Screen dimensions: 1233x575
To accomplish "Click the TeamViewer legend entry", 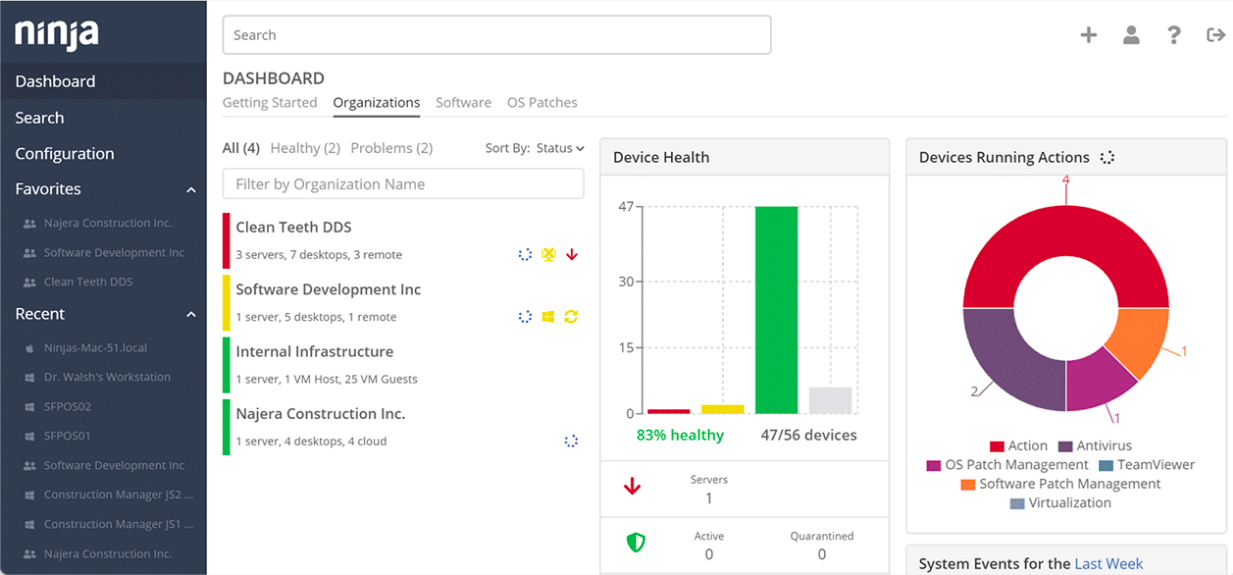I will 1147,465.
